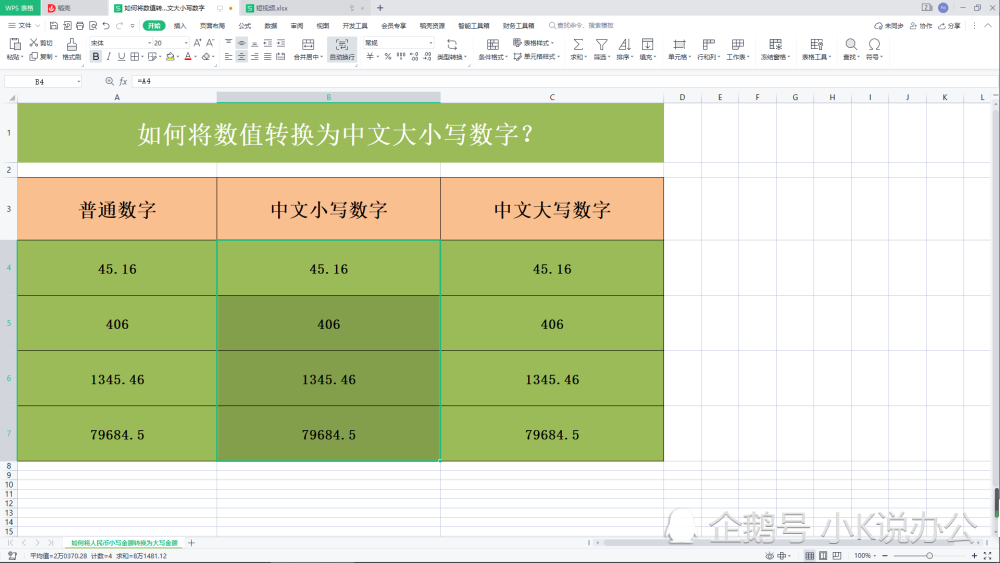Click the Print icon in quick access toolbar
Image resolution: width=1000 pixels, height=563 pixels.
[80, 26]
